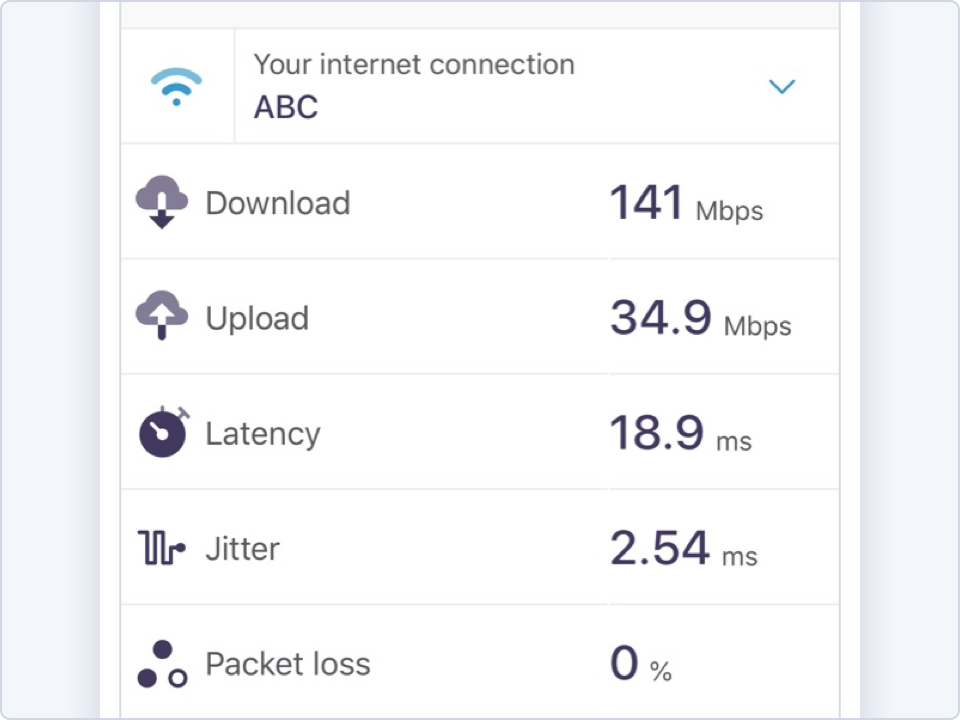Image resolution: width=960 pixels, height=720 pixels.
Task: Click the 'Your internet connection' heading
Action: (414, 65)
